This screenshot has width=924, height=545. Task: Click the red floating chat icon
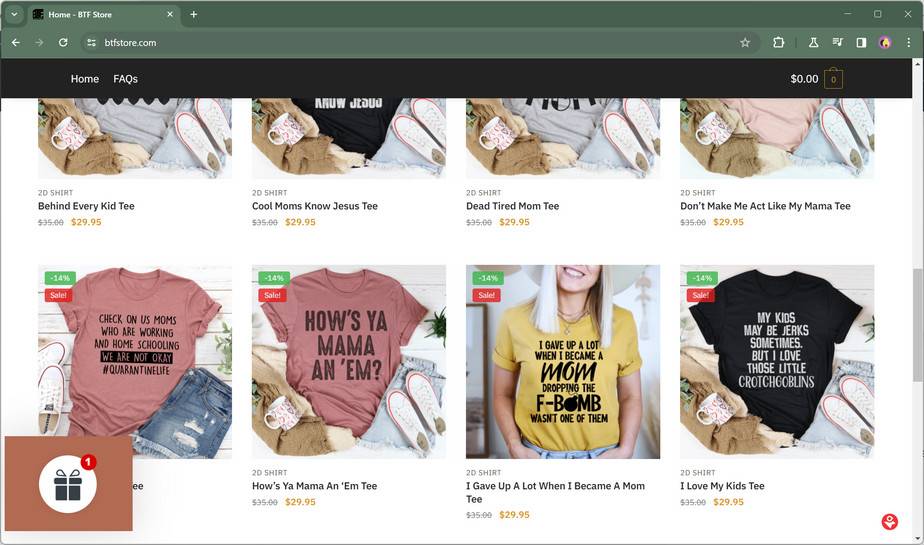coord(890,521)
